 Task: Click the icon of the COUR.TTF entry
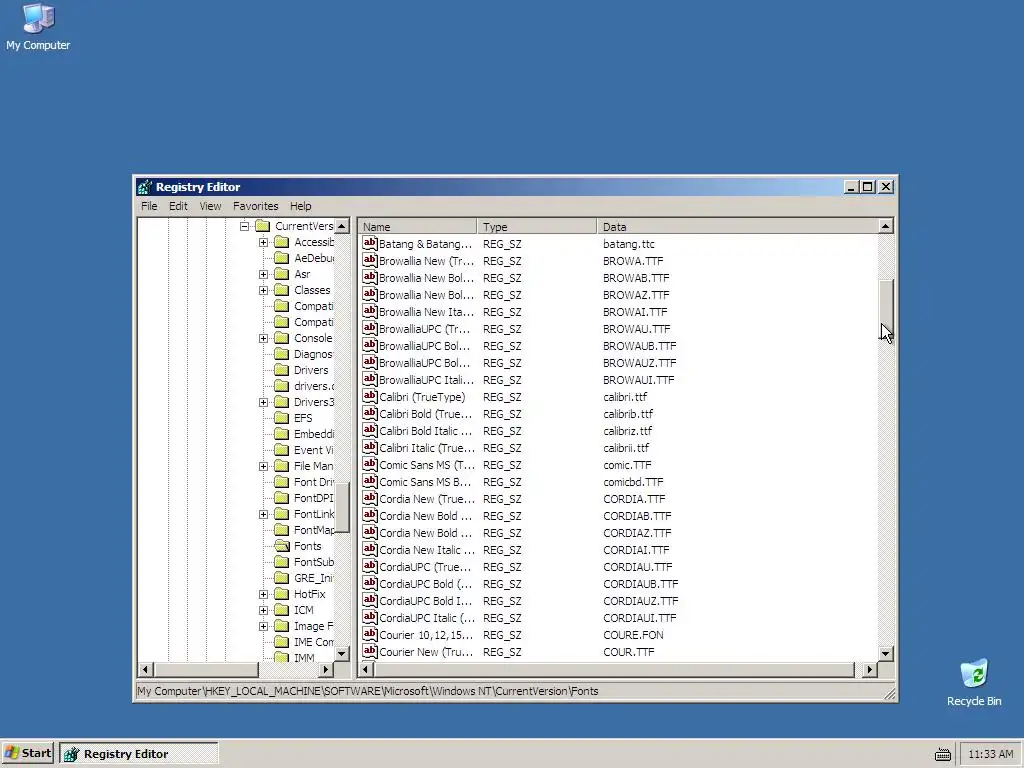coord(370,651)
